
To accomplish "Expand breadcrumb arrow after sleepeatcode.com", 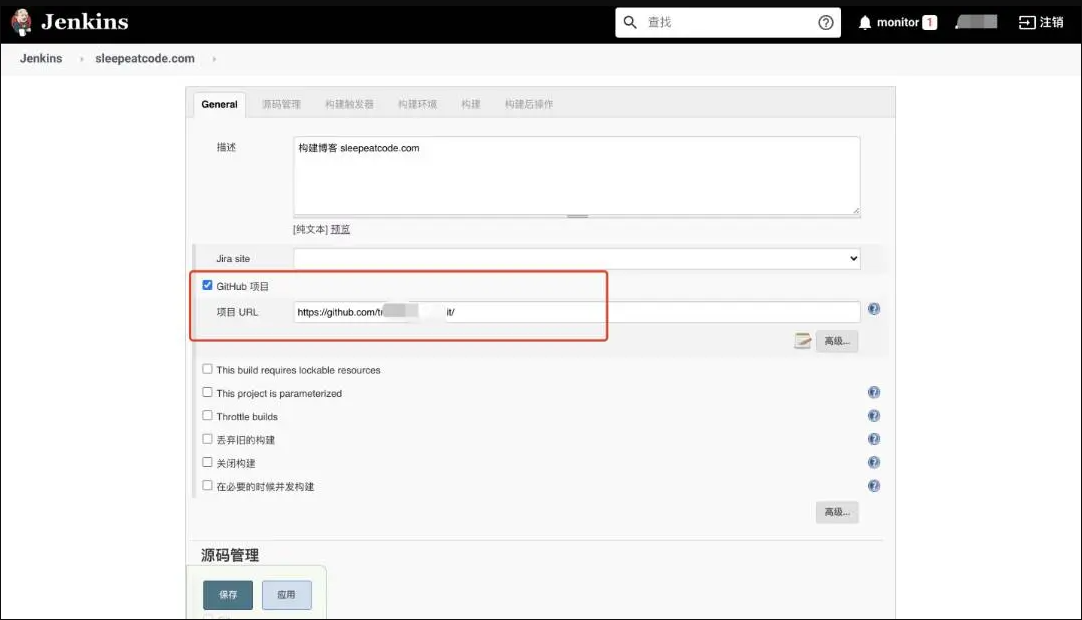I will (214, 59).
